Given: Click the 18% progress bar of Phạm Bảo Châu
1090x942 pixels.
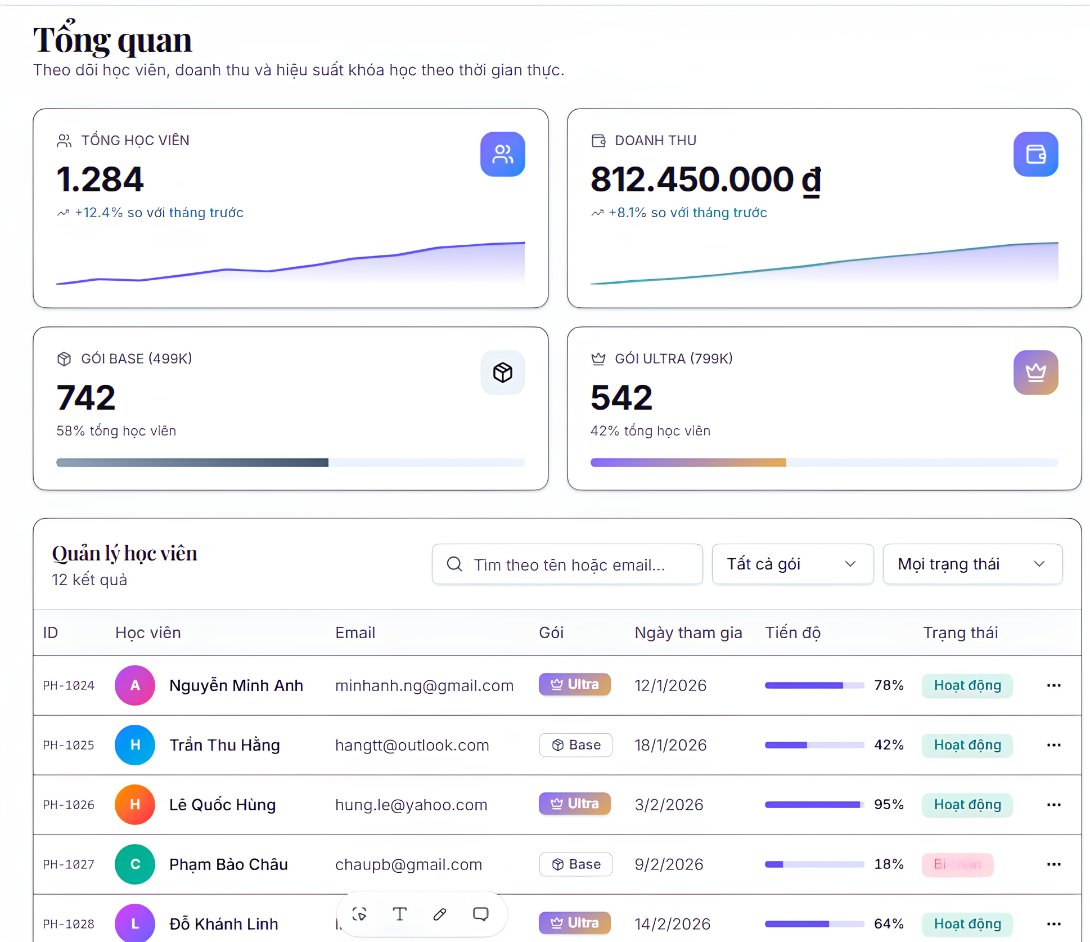Looking at the screenshot, I should (815, 865).
